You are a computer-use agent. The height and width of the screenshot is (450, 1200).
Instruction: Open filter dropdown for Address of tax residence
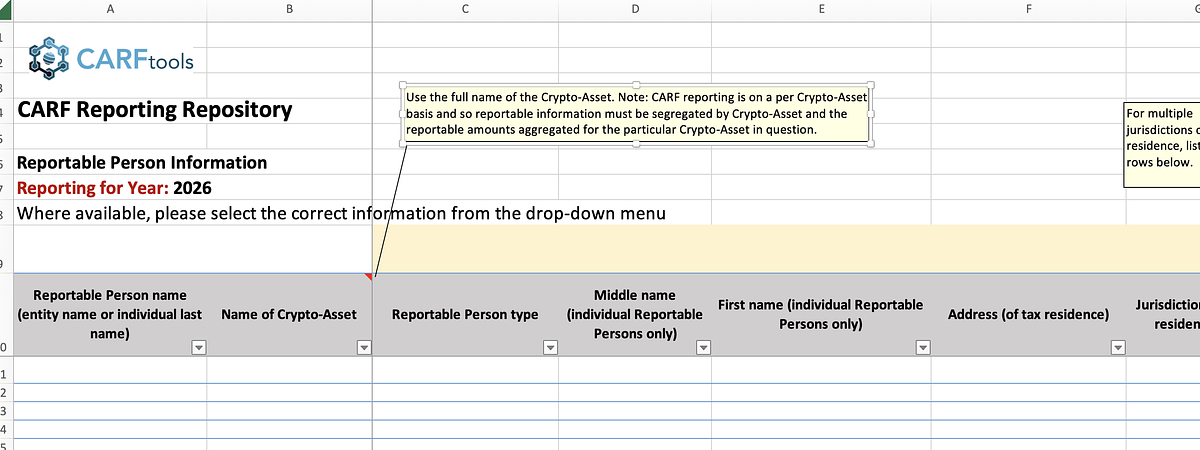[x=1117, y=347]
